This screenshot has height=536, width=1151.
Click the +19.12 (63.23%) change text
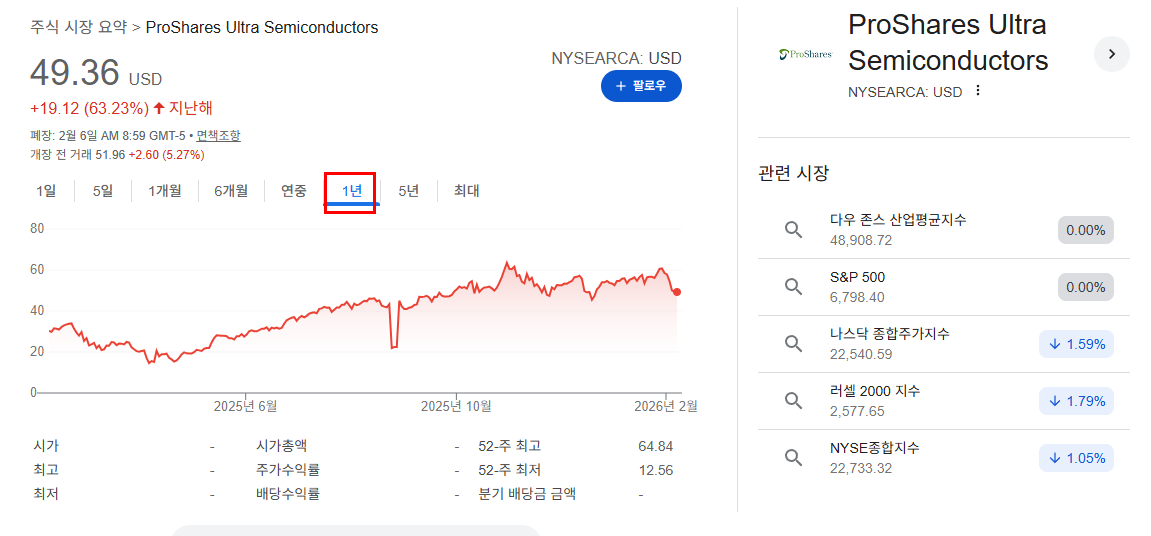[89, 109]
